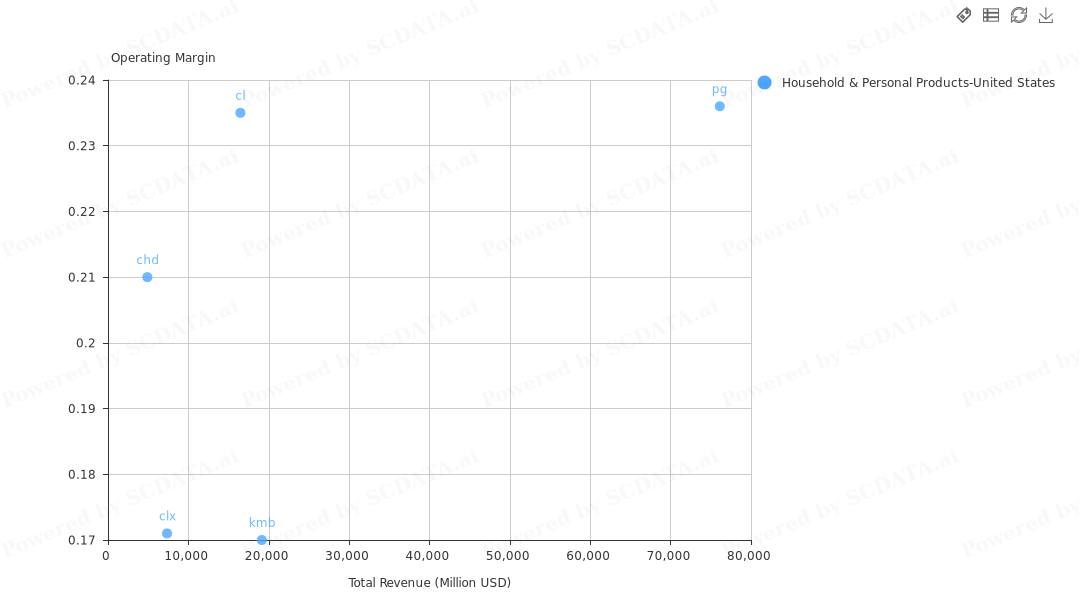The width and height of the screenshot is (1080, 600).
Task: Click the Total Revenue (Million USD) axis title
Action: (x=429, y=583)
